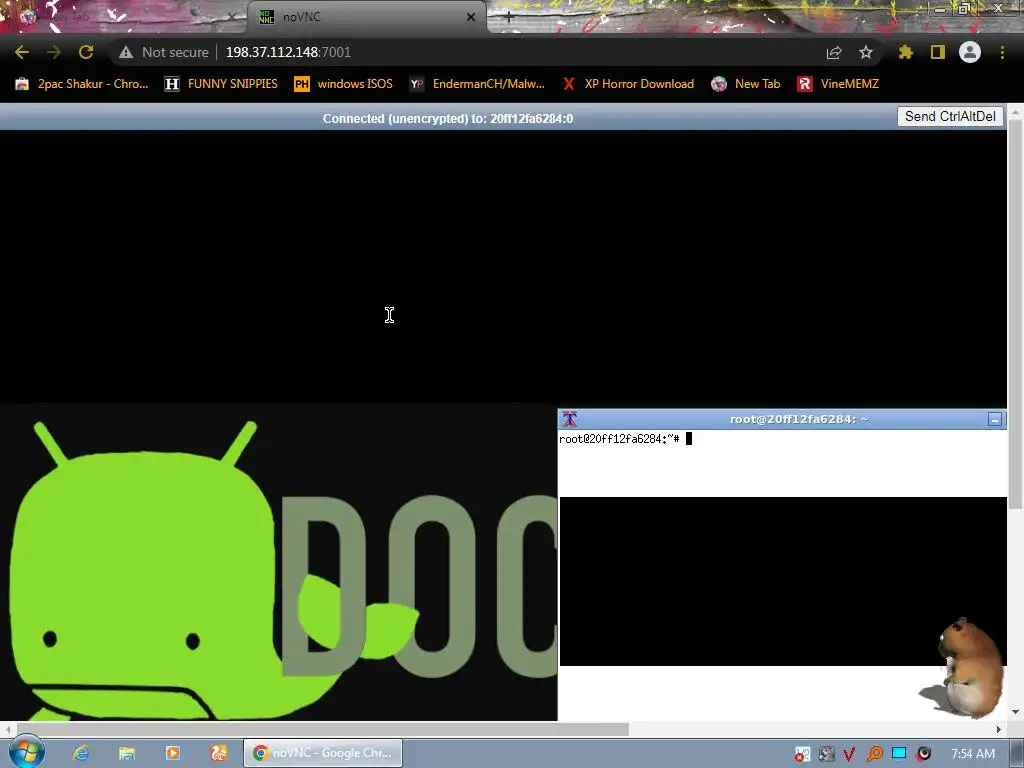Viewport: 1024px width, 768px height.
Task: Click the Send CtrlAltDel button
Action: pos(950,116)
